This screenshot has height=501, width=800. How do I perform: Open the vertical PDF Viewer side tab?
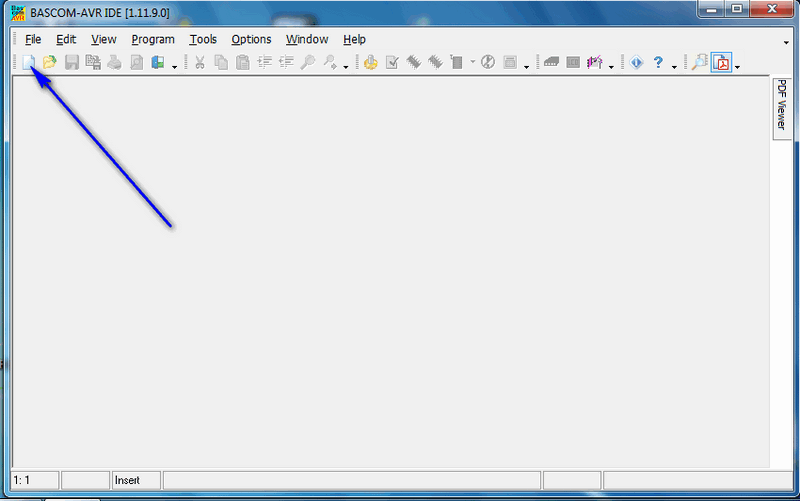pos(782,107)
